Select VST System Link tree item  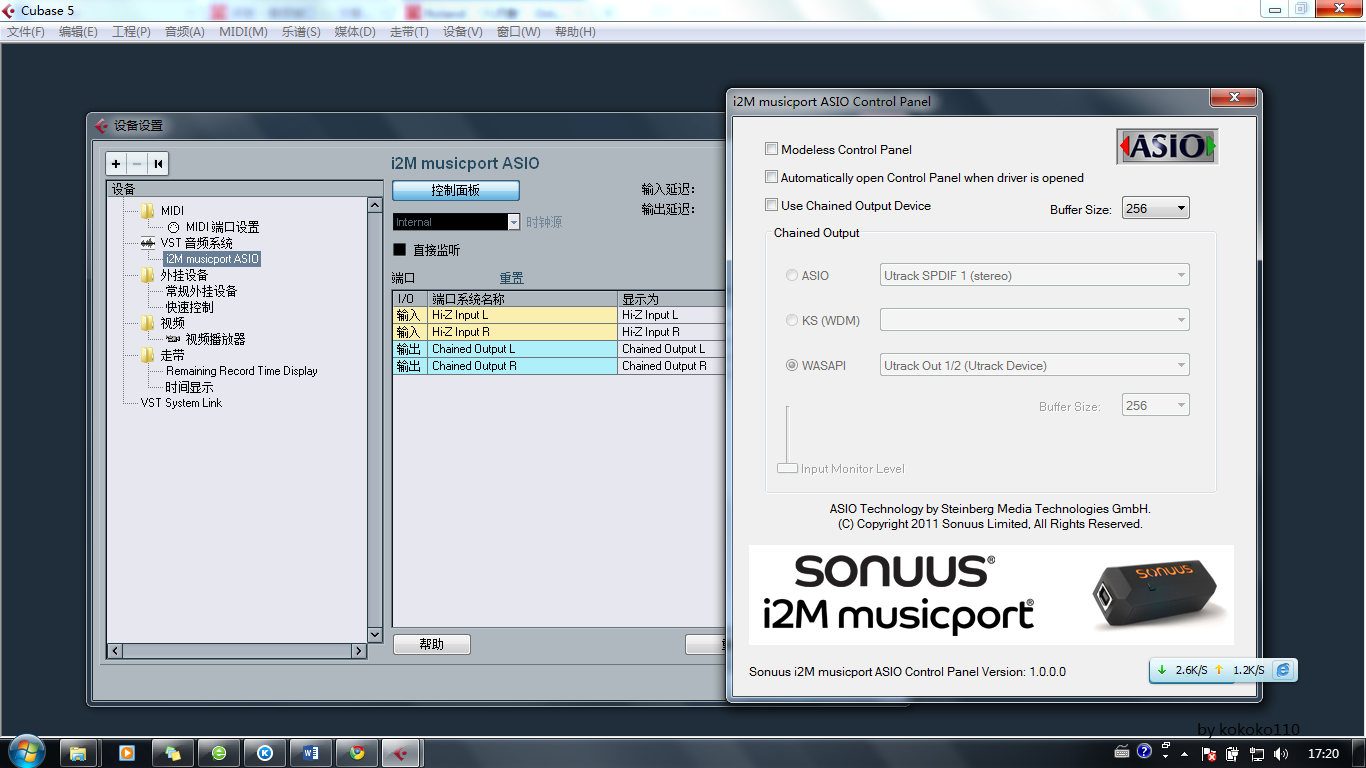click(x=181, y=403)
